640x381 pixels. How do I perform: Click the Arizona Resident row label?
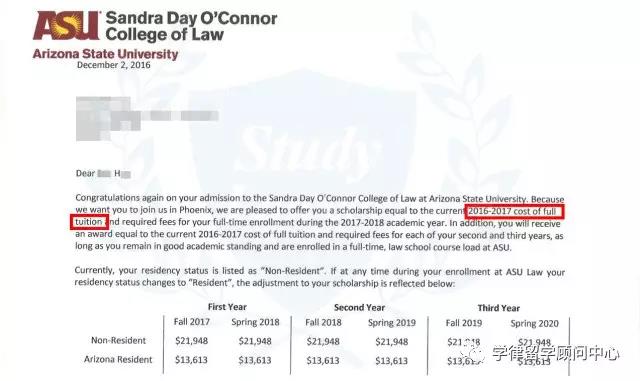(x=118, y=359)
